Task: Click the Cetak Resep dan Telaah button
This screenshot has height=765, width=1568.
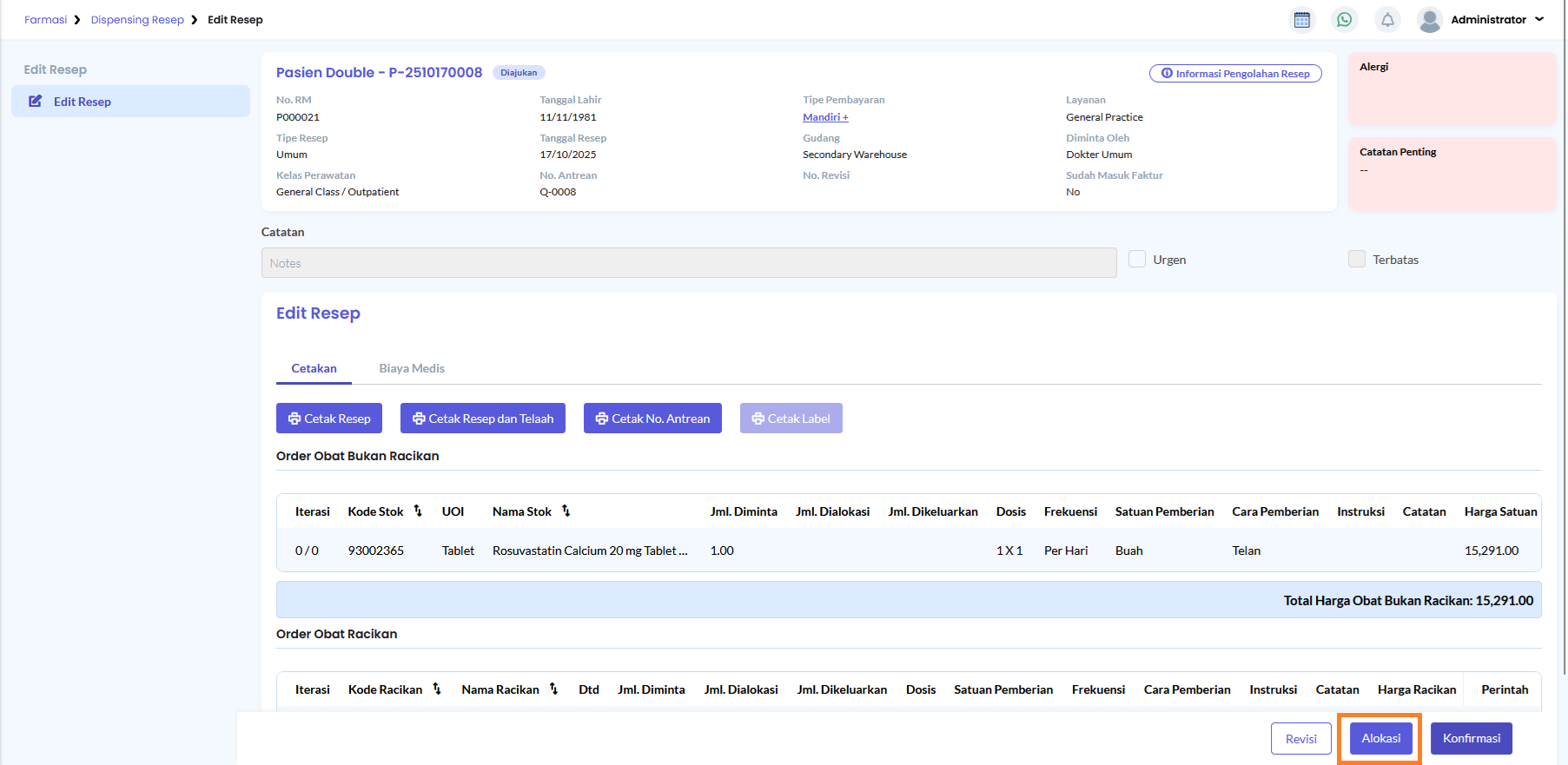Action: pos(483,419)
